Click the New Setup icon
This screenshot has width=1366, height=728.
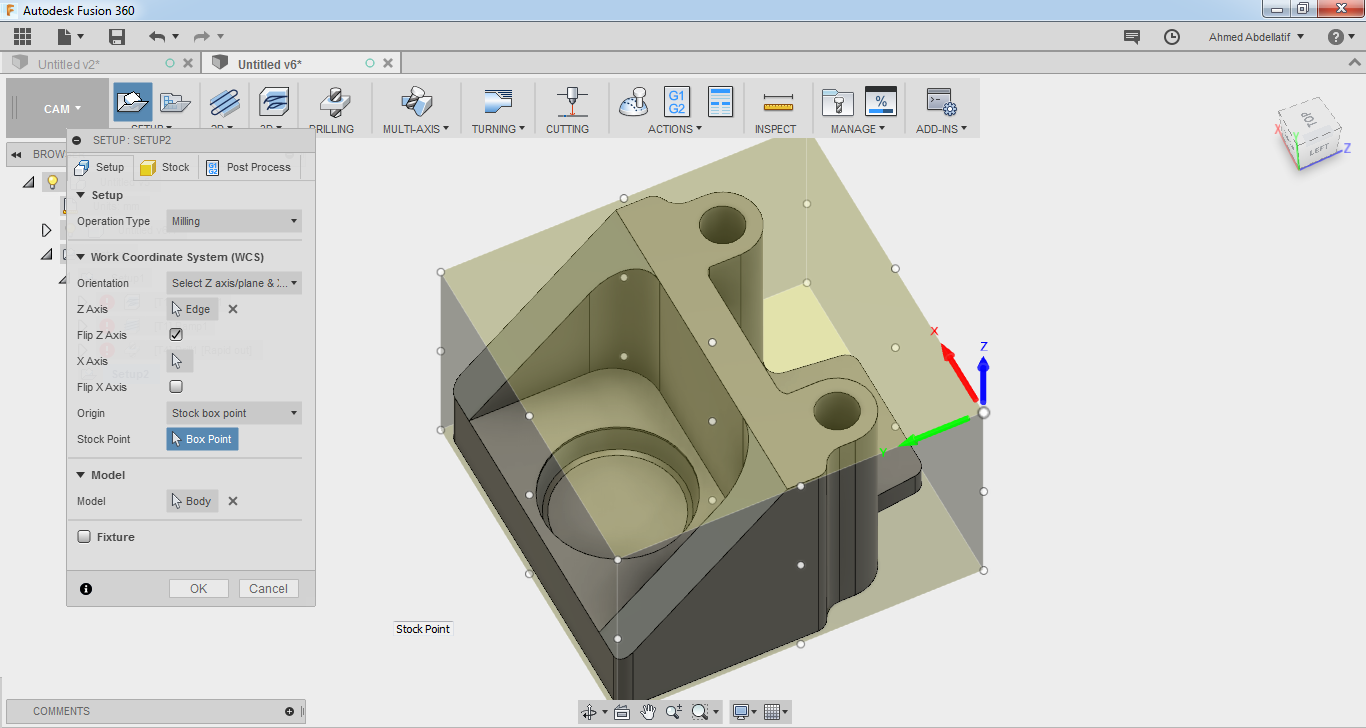tap(132, 102)
